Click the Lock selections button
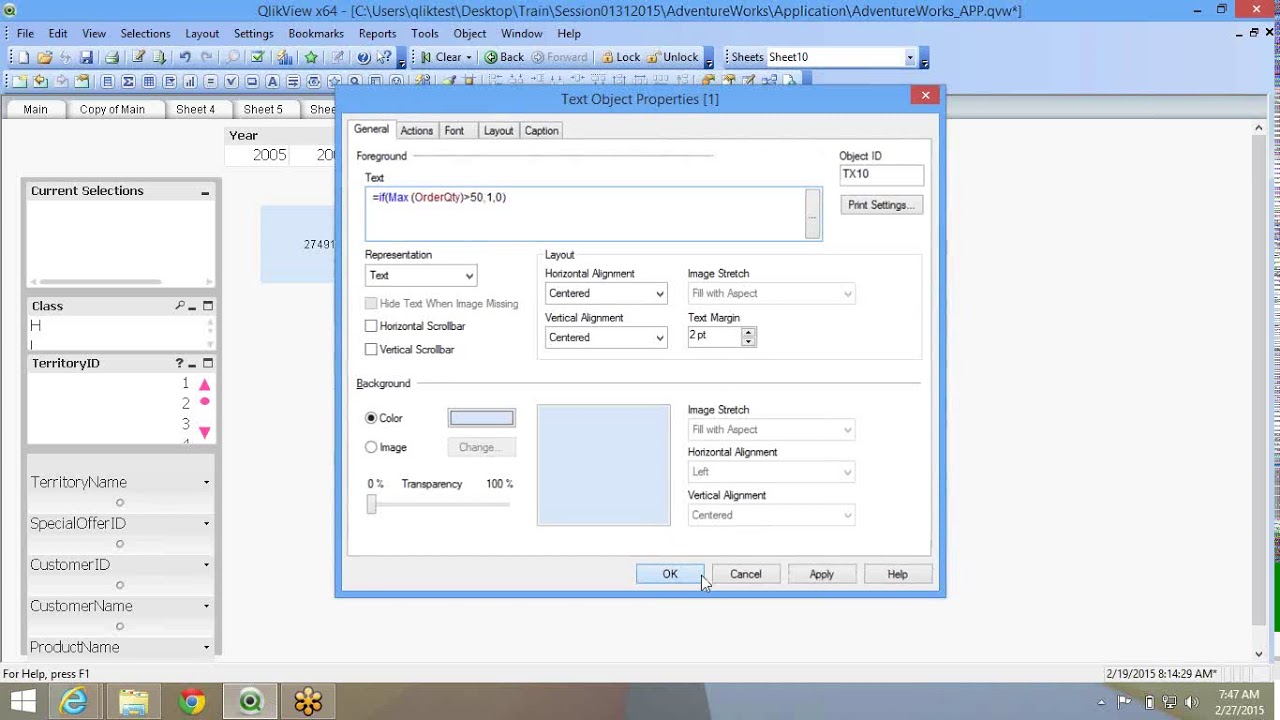Image resolution: width=1280 pixels, height=720 pixels. click(620, 58)
